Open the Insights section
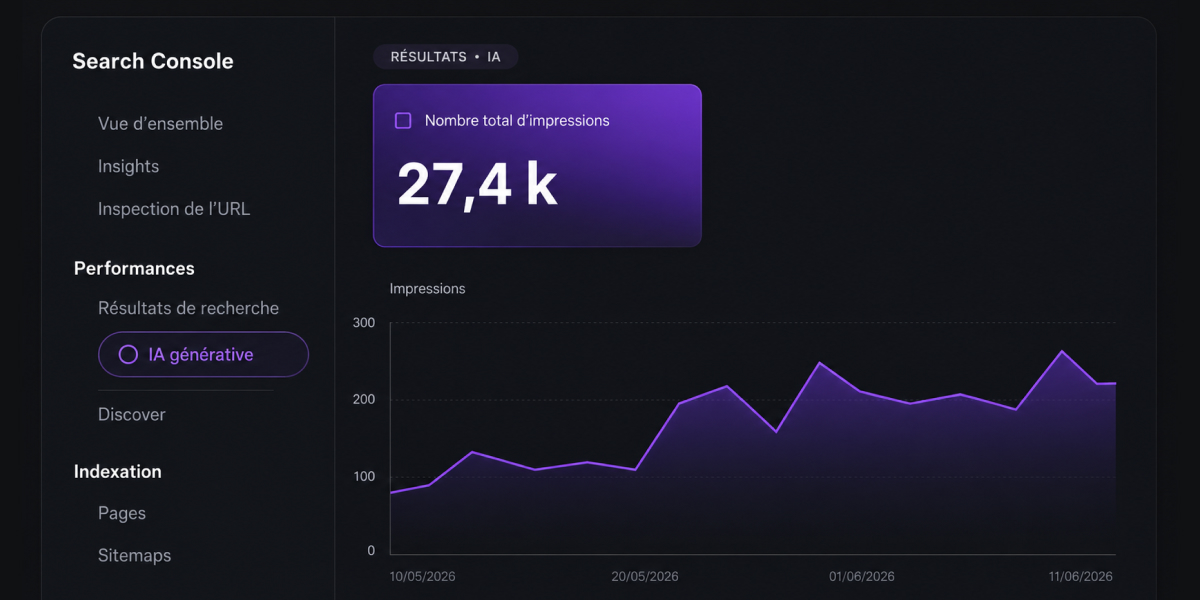Image resolution: width=1200 pixels, height=600 pixels. [128, 166]
